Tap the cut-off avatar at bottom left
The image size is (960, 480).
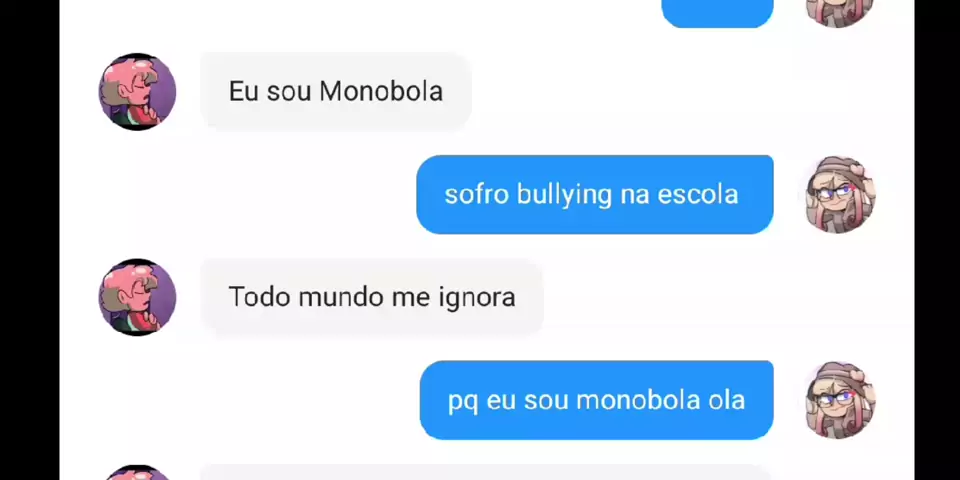coord(137,473)
